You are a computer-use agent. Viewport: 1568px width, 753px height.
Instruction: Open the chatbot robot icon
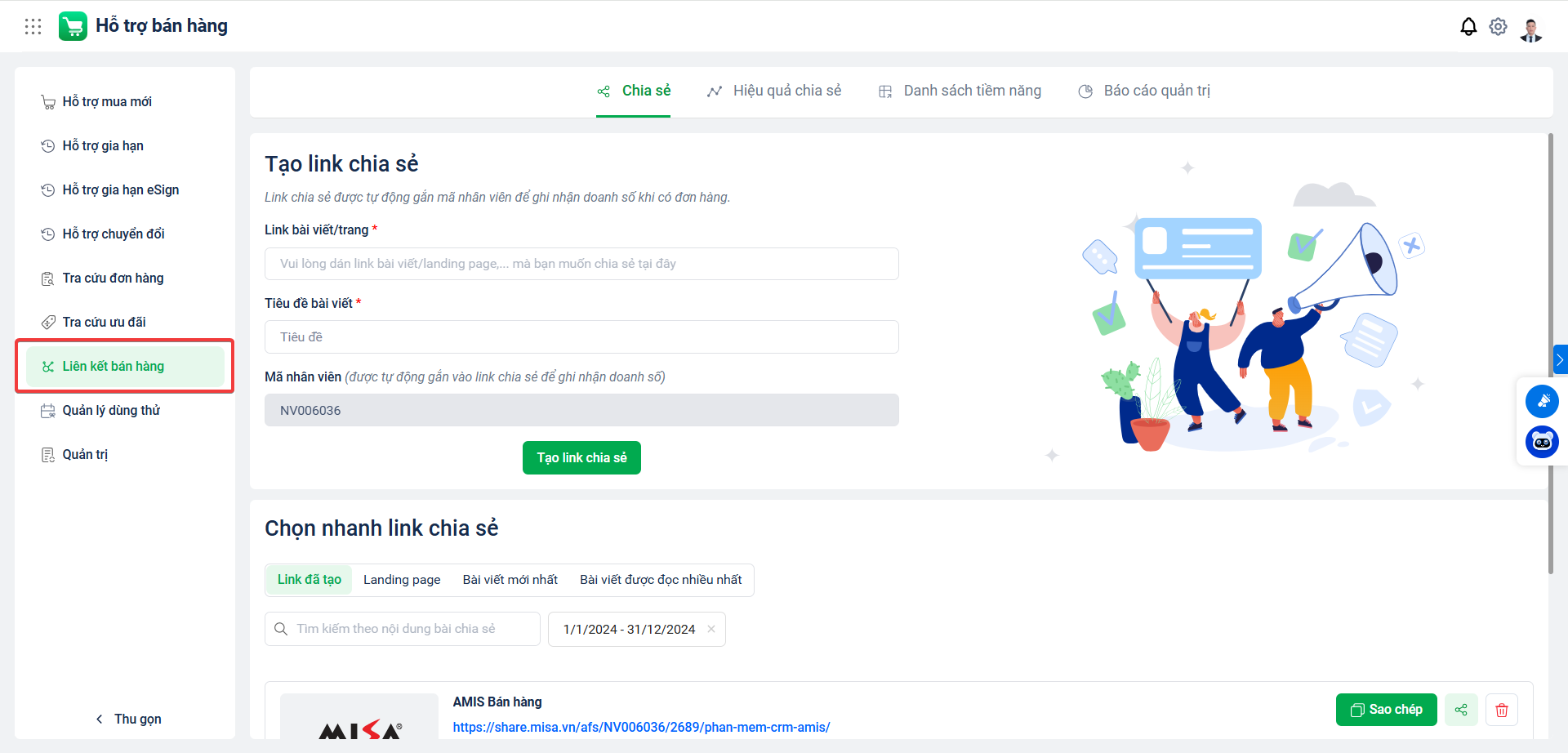point(1542,442)
